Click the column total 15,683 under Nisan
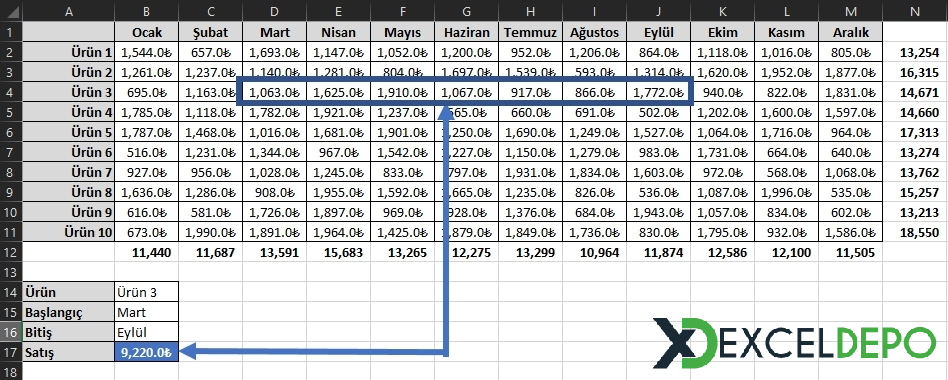Viewport: 948px width, 380px height. coord(339,252)
